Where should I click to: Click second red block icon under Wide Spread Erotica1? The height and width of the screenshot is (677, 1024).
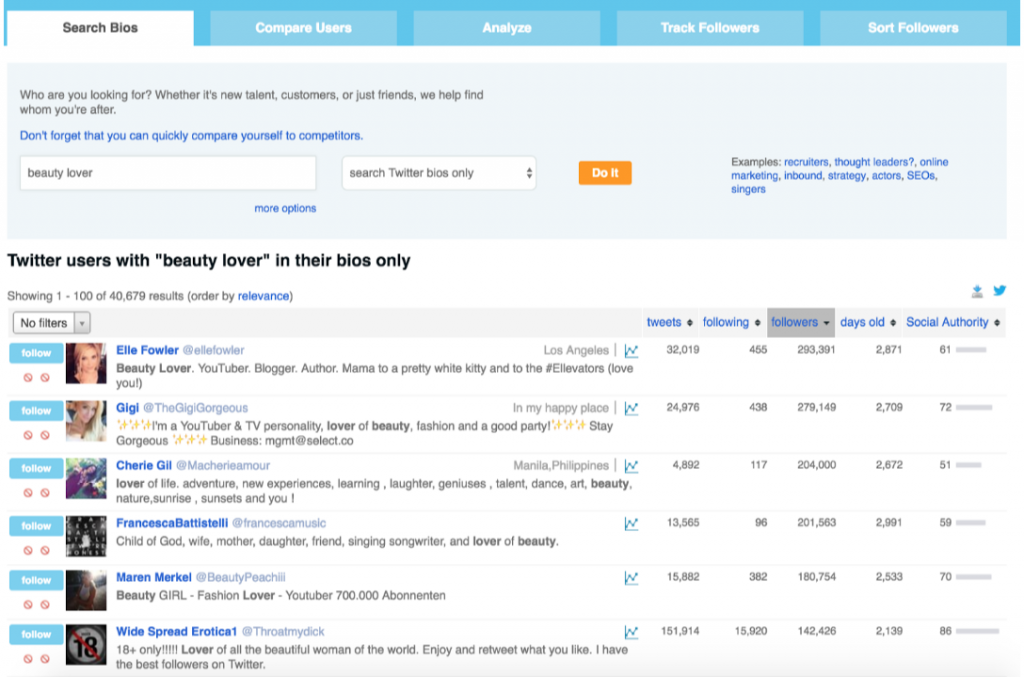[x=45, y=658]
